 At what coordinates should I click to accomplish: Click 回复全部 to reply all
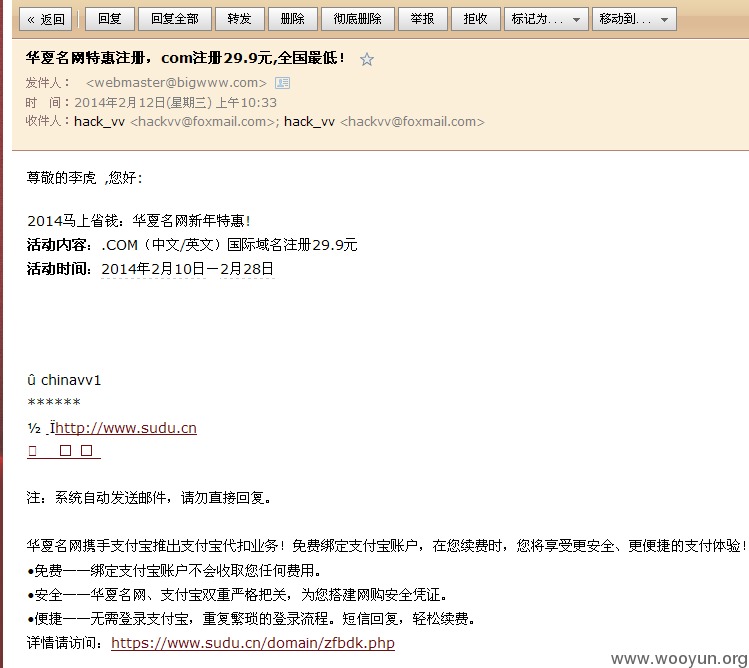175,19
